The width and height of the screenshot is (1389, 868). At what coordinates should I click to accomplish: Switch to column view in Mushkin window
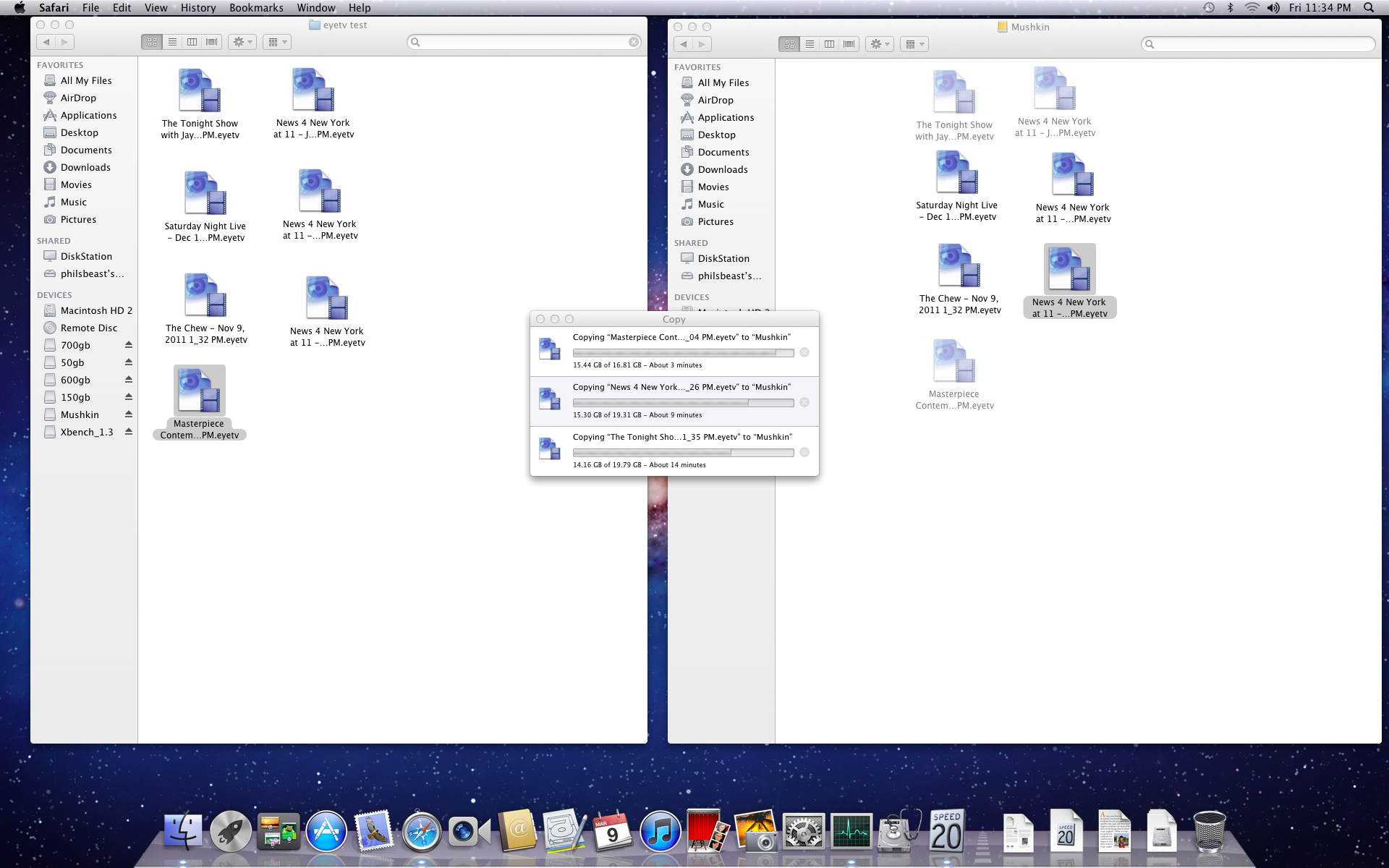829,44
